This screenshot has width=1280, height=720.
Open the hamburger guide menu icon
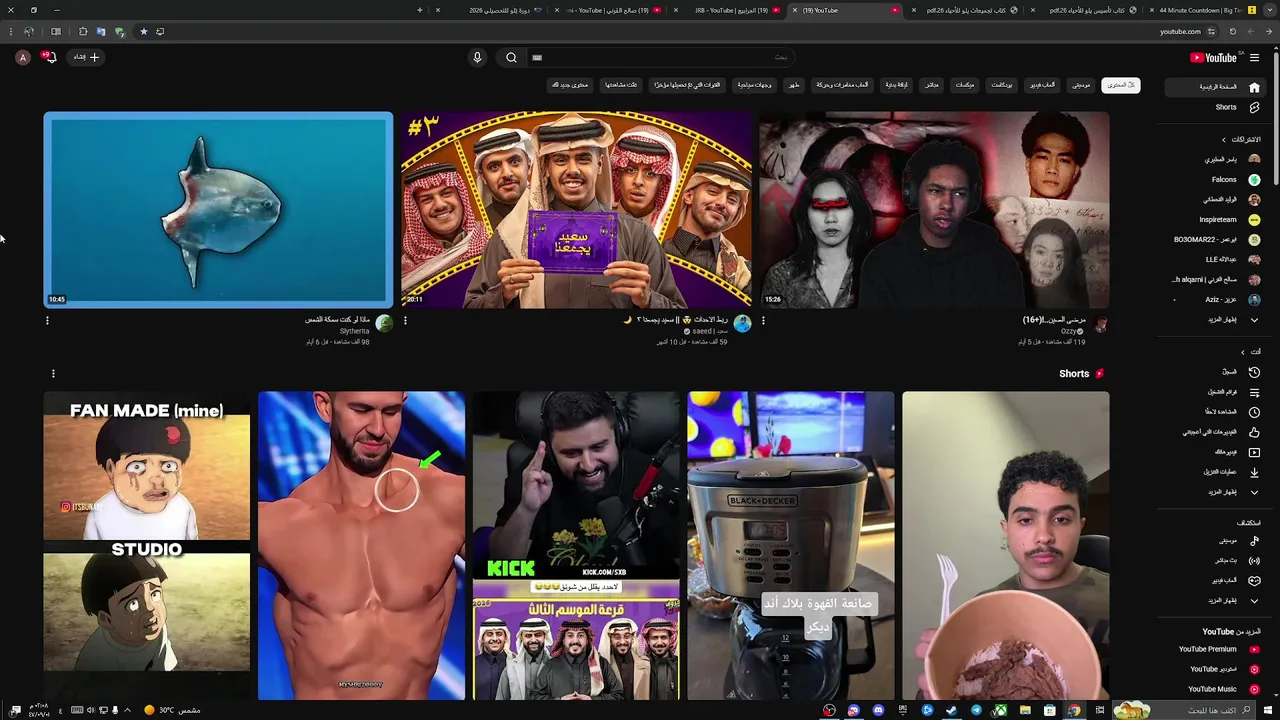1254,57
